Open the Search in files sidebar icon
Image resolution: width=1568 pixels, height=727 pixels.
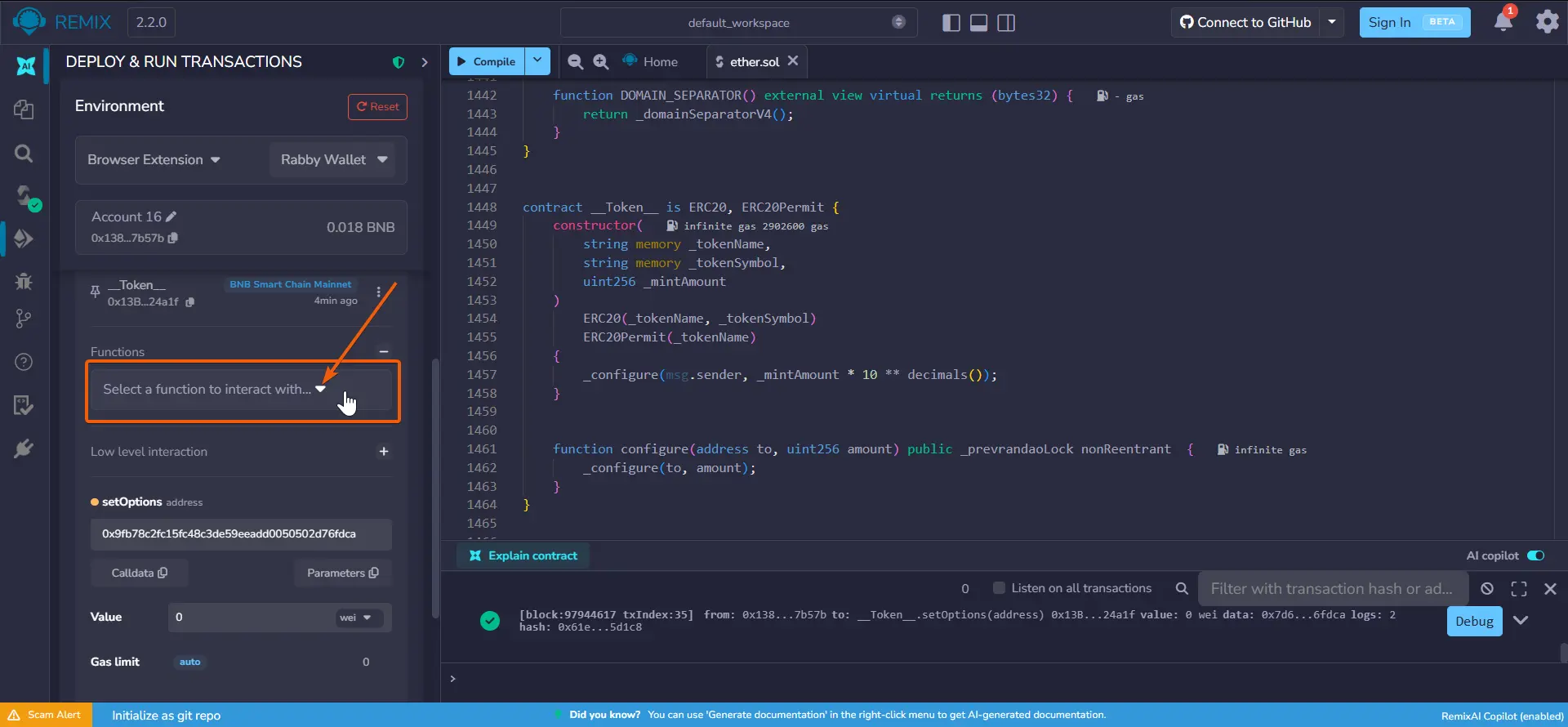pos(24,153)
